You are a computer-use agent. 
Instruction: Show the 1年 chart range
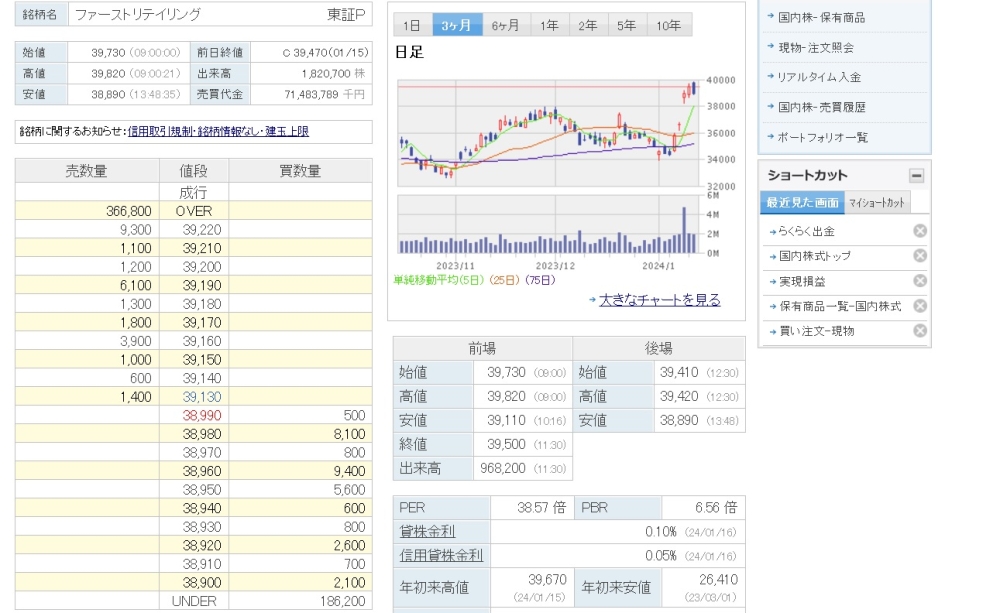click(x=549, y=25)
